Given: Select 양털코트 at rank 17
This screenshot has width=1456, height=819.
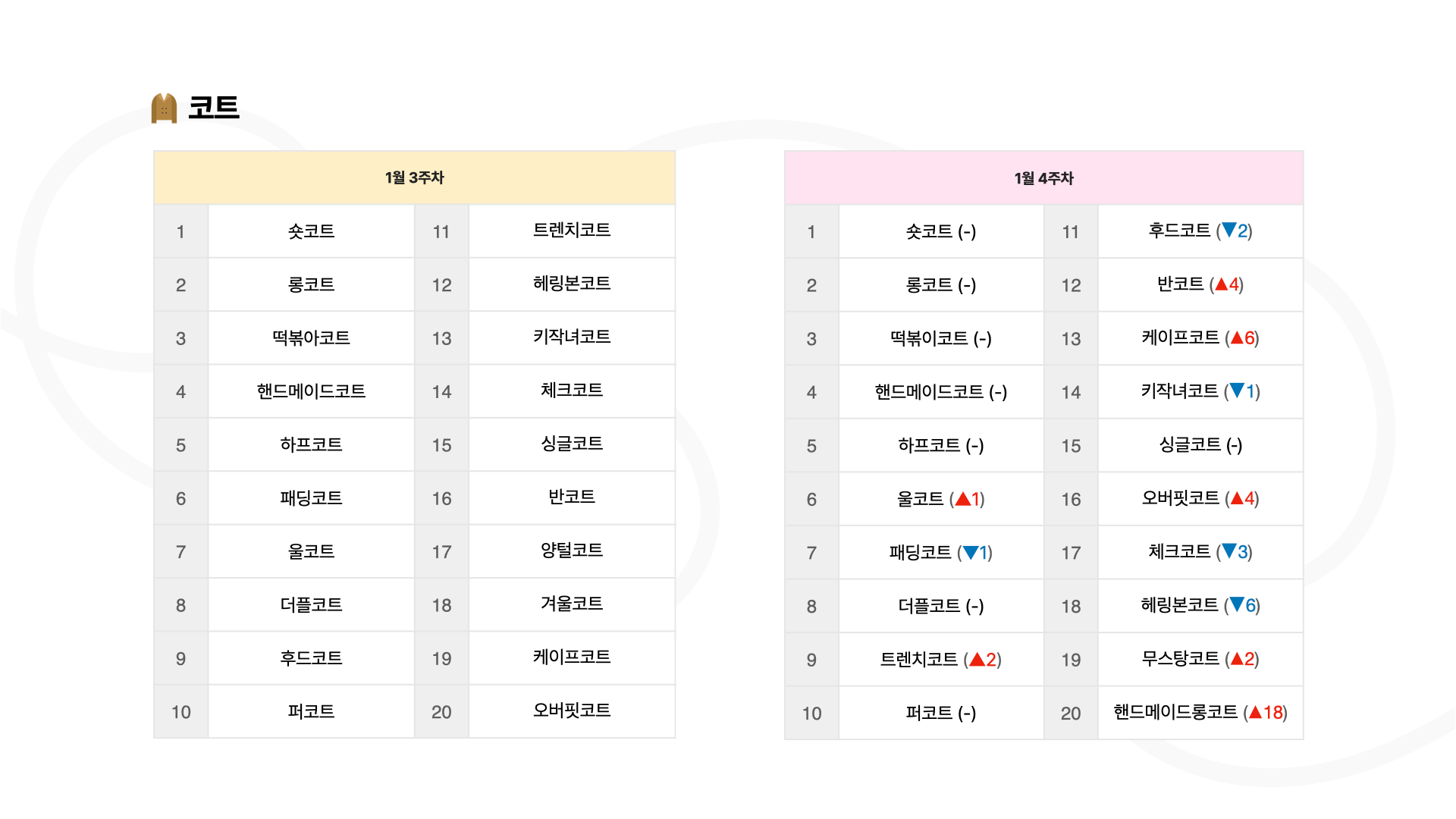Looking at the screenshot, I should [572, 551].
